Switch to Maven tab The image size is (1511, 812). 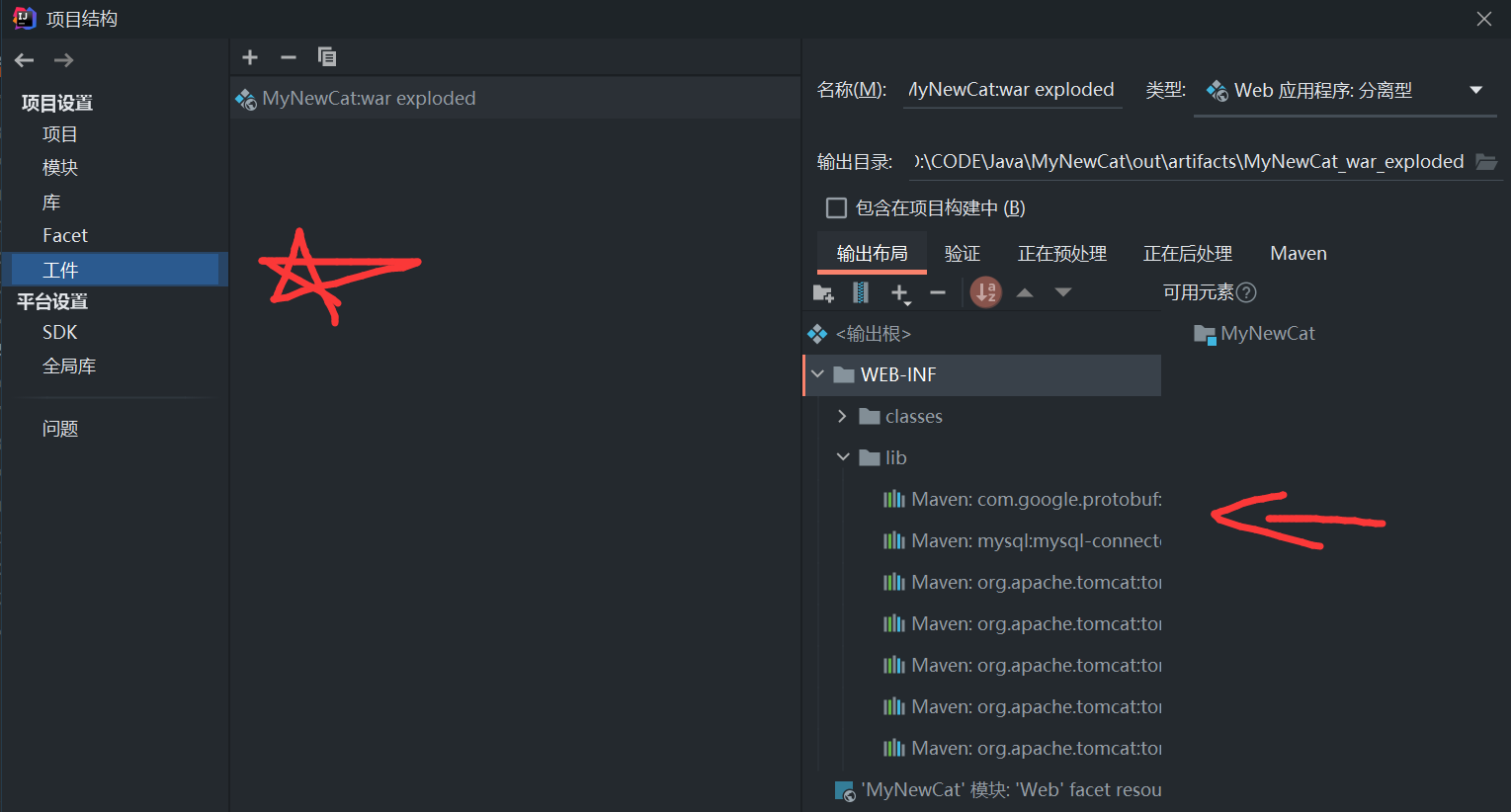[x=1299, y=254]
